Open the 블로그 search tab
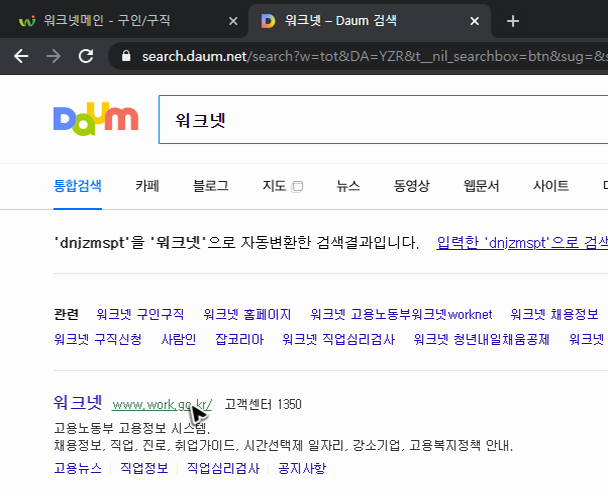The image size is (608, 496). pos(211,186)
